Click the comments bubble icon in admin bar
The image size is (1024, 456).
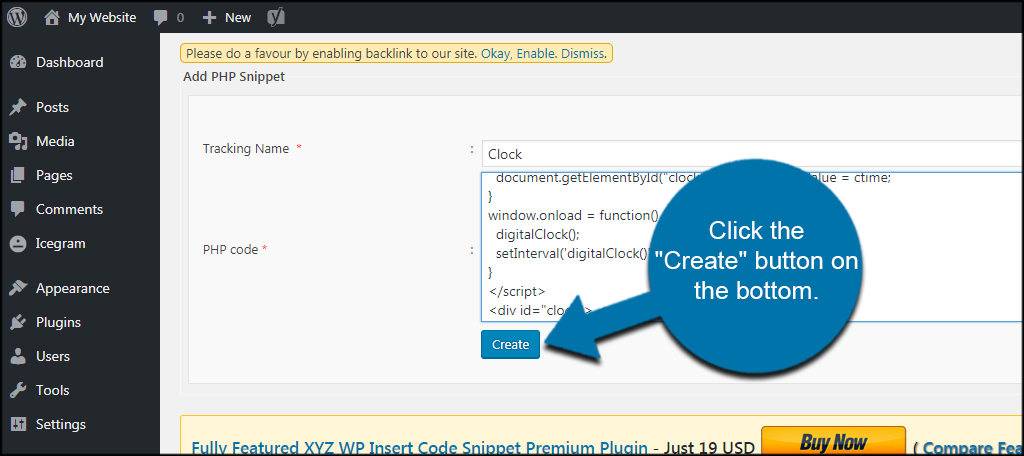tap(161, 17)
